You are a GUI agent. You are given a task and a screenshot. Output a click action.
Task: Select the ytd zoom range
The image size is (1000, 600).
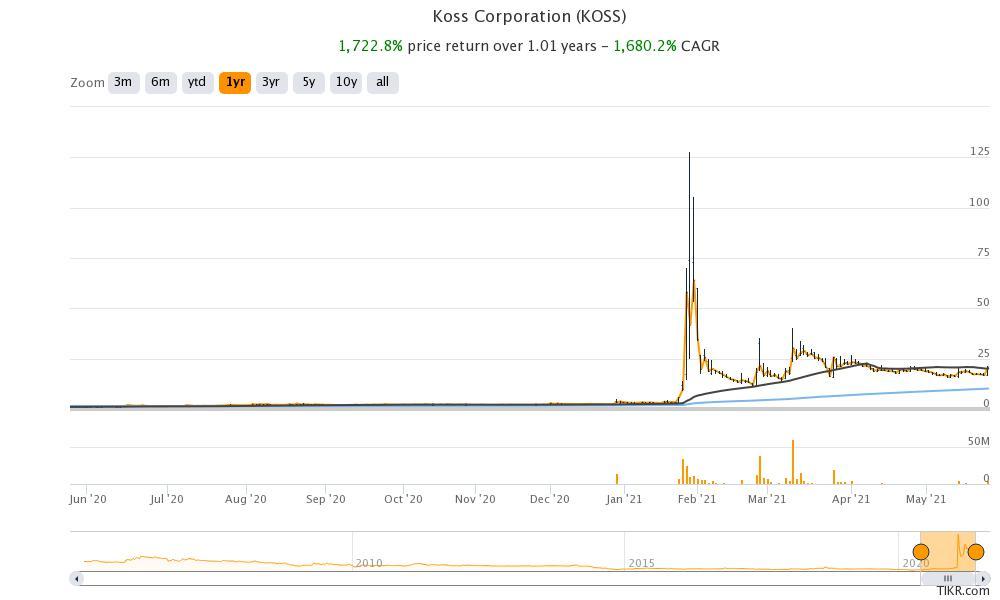(x=197, y=82)
